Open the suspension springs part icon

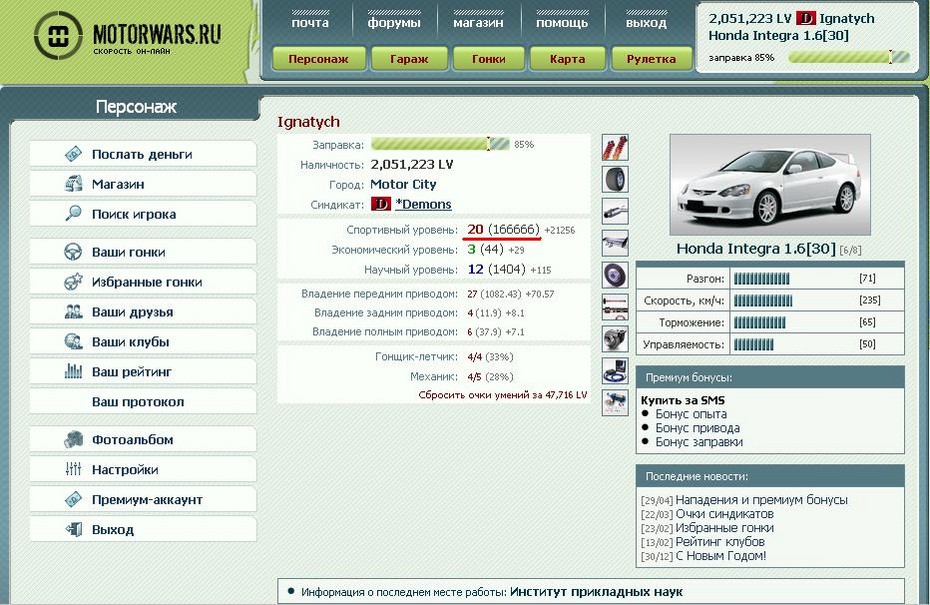[x=615, y=147]
